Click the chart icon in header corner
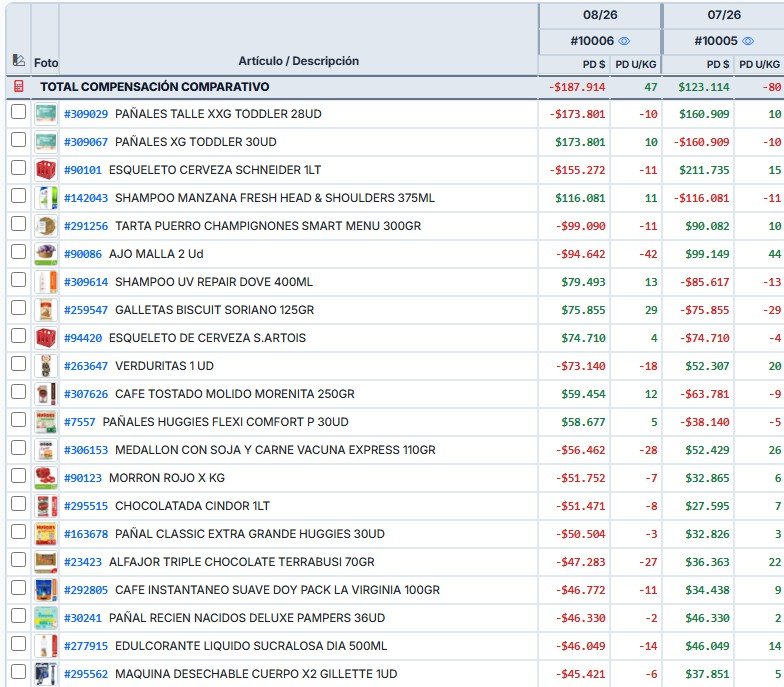 pos(18,60)
